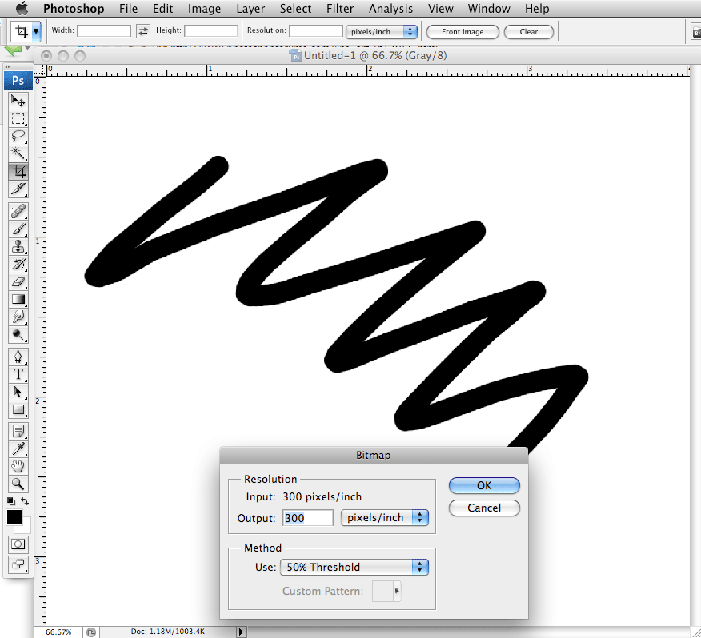Select the Clone Stamp tool
The width and height of the screenshot is (701, 638).
tap(18, 246)
